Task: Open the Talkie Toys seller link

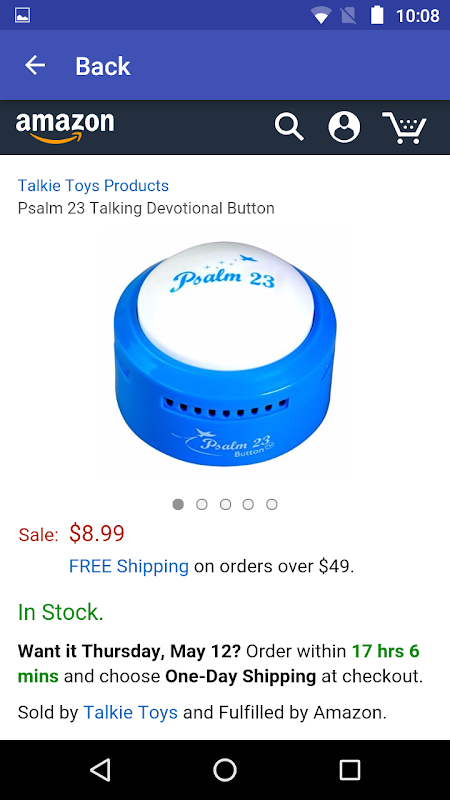Action: (131, 712)
